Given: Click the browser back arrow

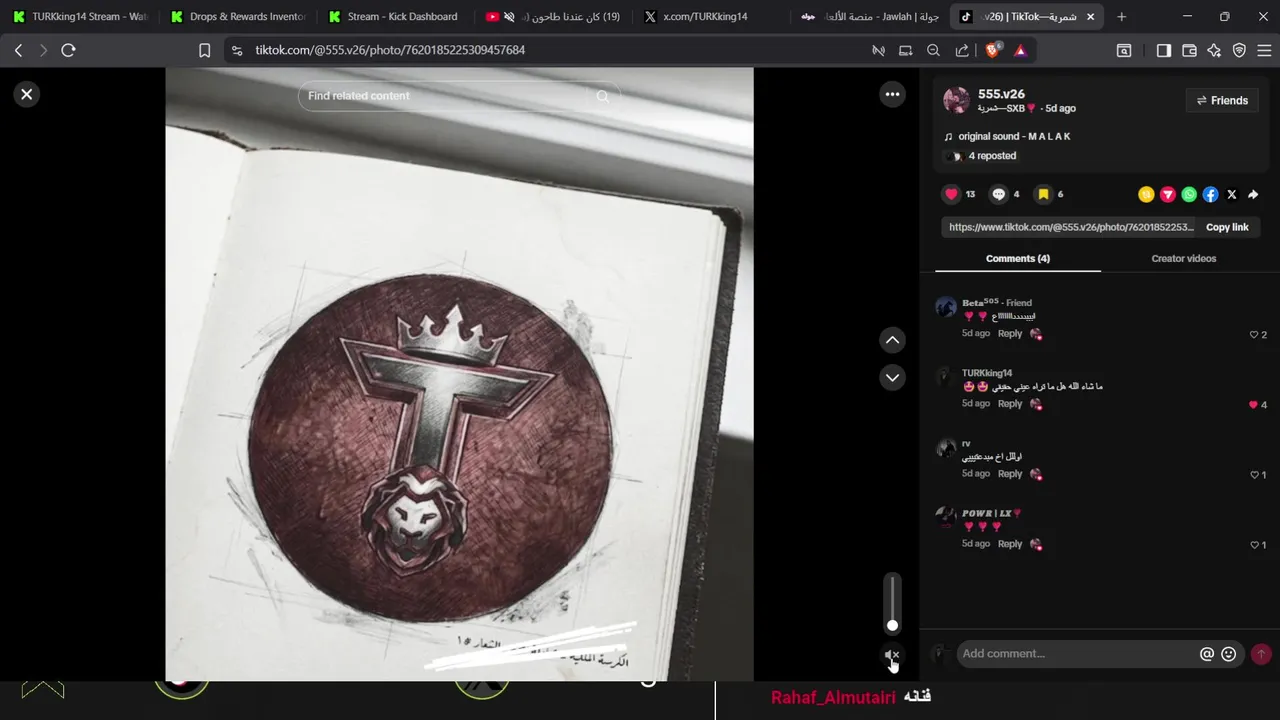Looking at the screenshot, I should click(18, 50).
